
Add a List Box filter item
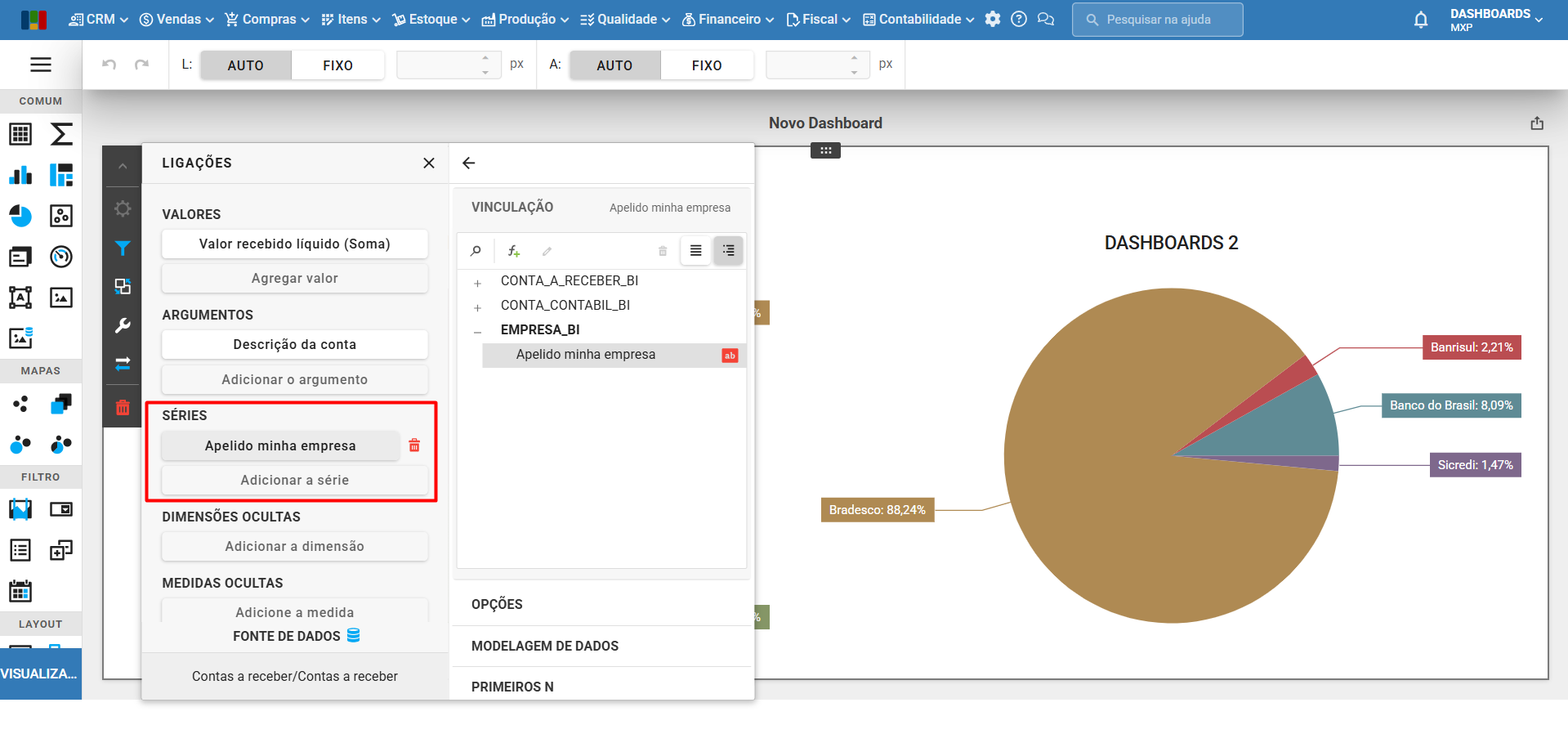pyautogui.click(x=20, y=551)
